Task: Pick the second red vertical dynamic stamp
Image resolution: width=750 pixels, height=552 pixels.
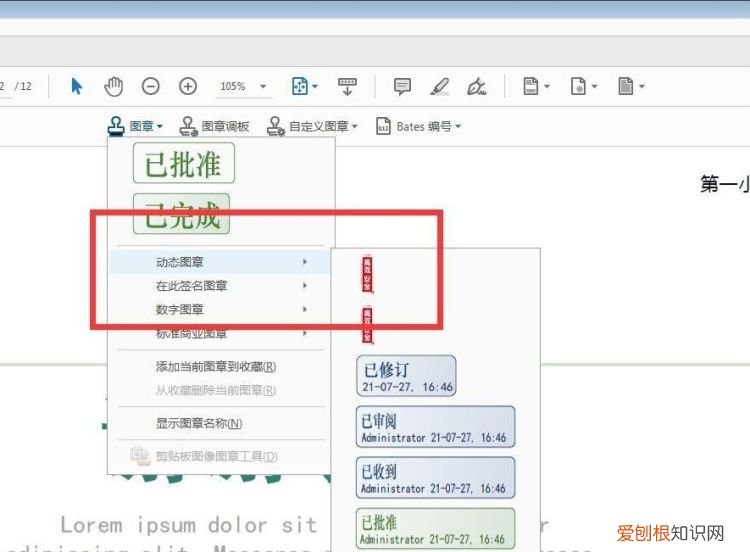Action: [367, 325]
